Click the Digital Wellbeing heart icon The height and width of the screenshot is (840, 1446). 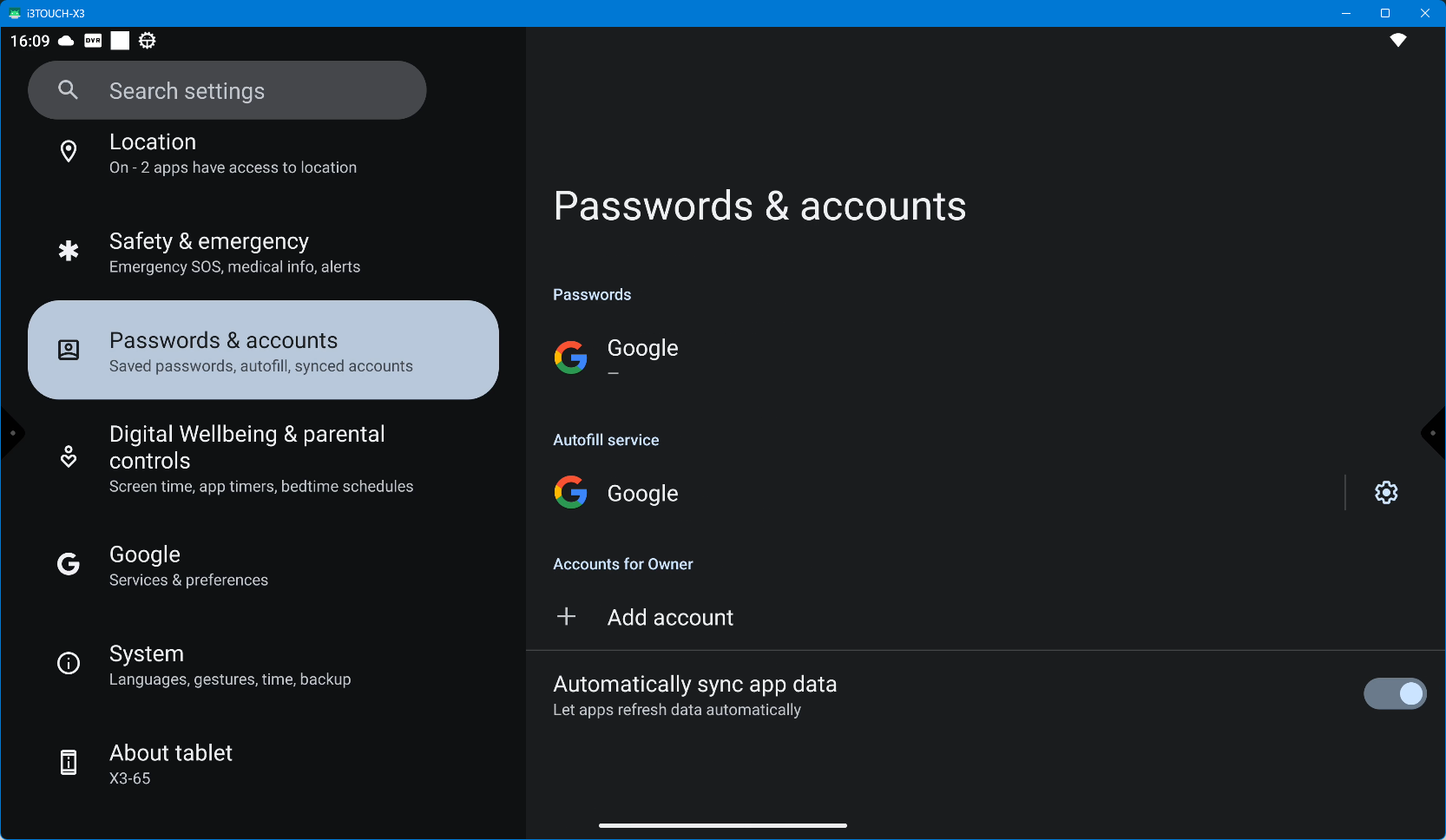69,456
